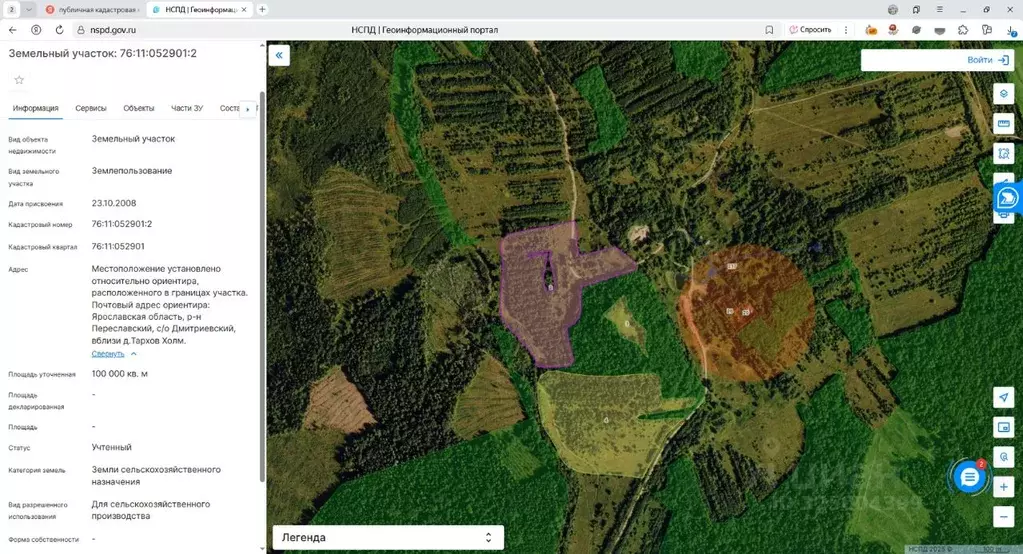Image resolution: width=1023 pixels, height=554 pixels.
Task: Center map on my location
Action: [x=1004, y=397]
